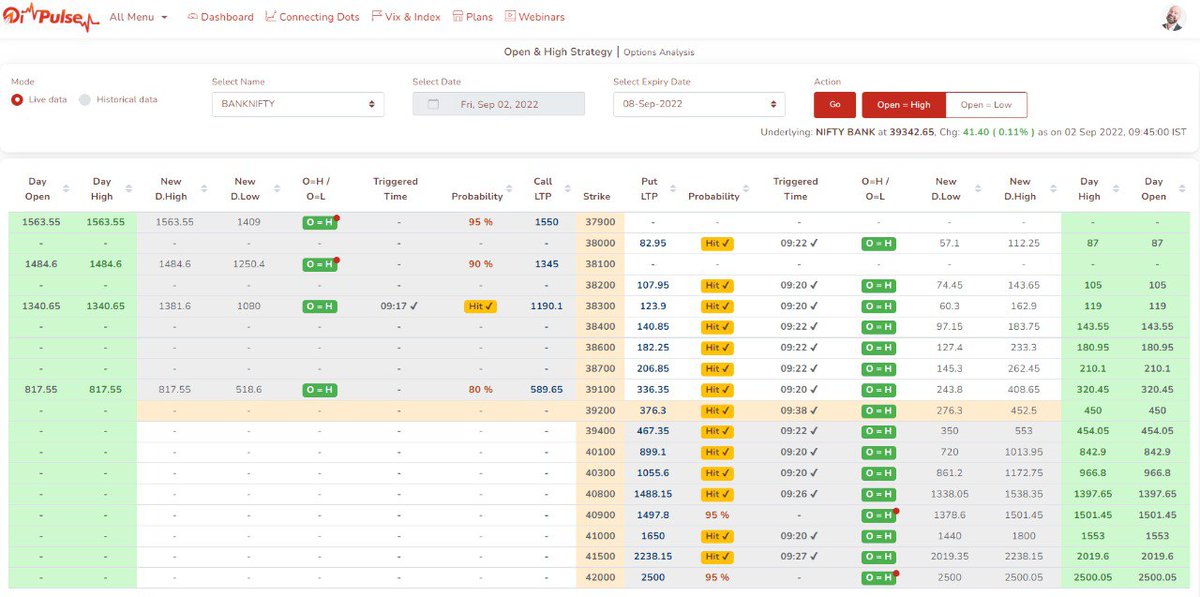Click strike 37900 cell
Screen dimensions: 1200x597
[x=598, y=222]
